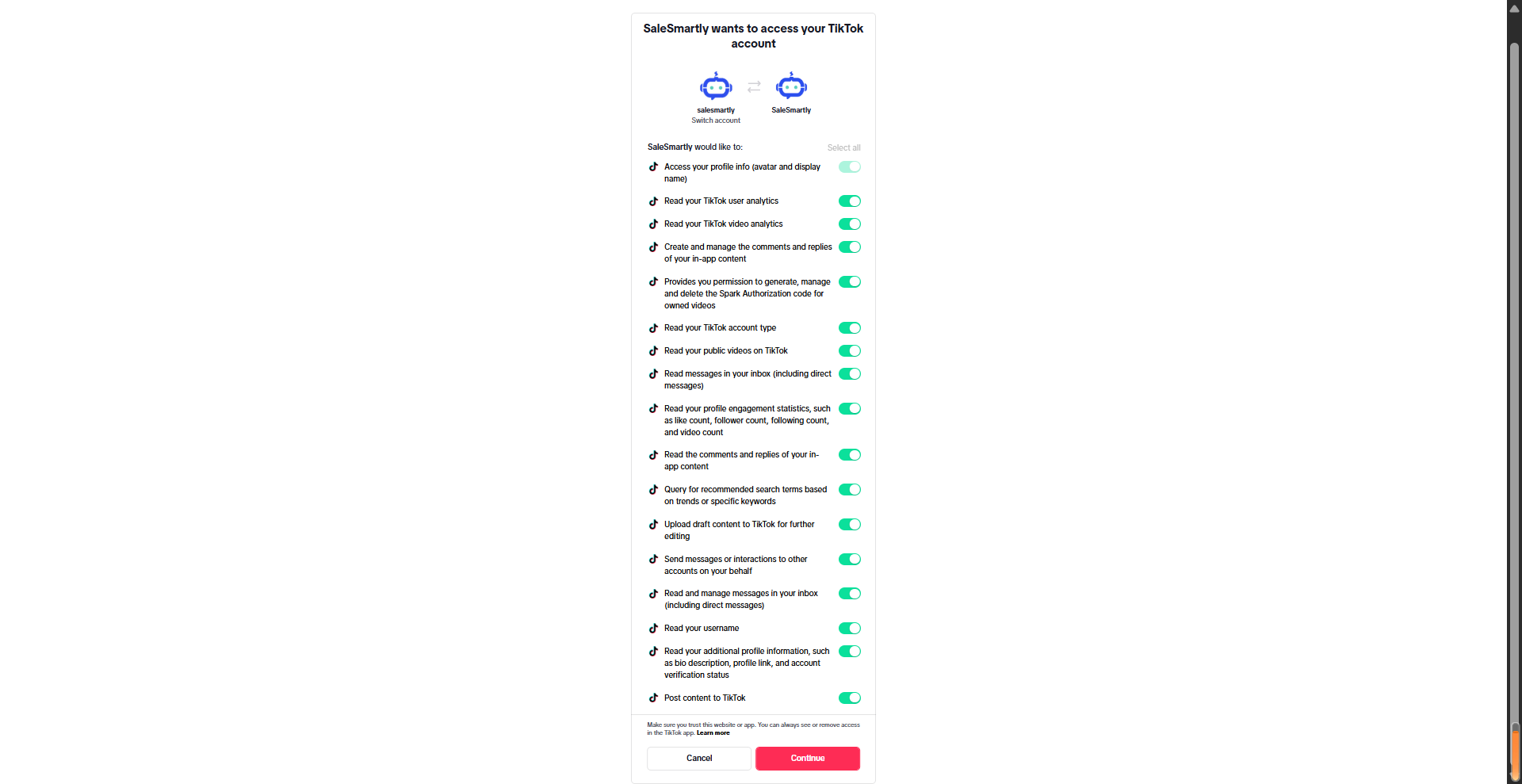The height and width of the screenshot is (784, 1522).
Task: Click the swap arrows icon between avatars
Action: pos(754,86)
